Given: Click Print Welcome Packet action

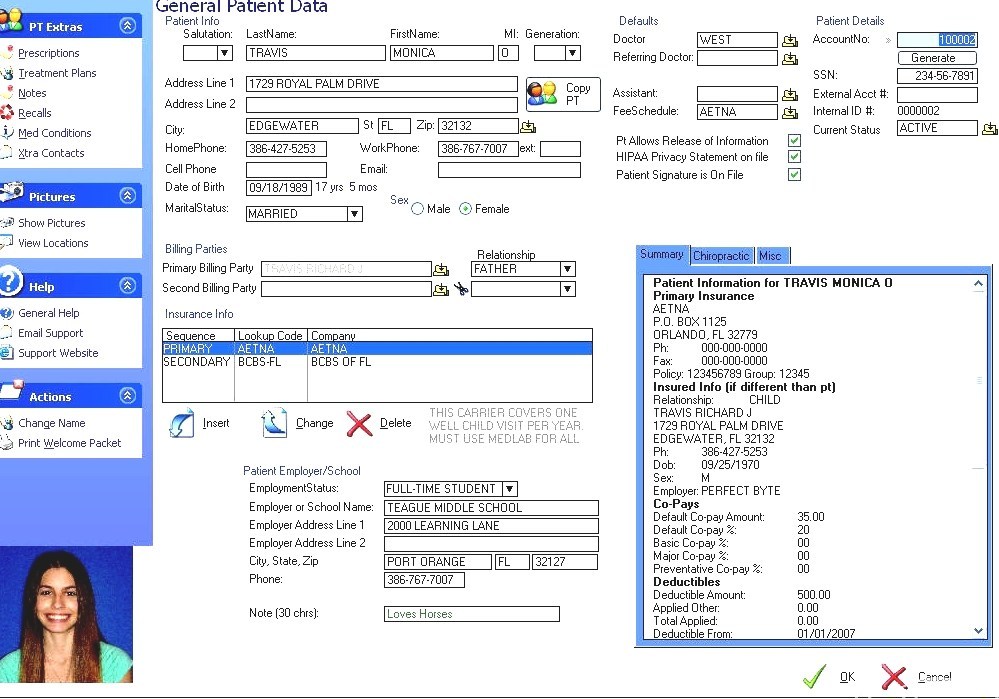Looking at the screenshot, I should pos(69,443).
